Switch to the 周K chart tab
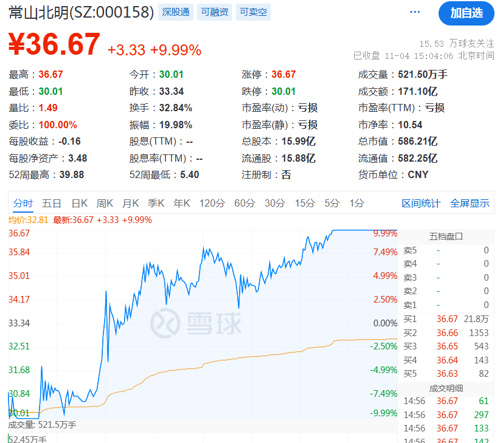Viewport: 500px width, 443px height. click(105, 203)
